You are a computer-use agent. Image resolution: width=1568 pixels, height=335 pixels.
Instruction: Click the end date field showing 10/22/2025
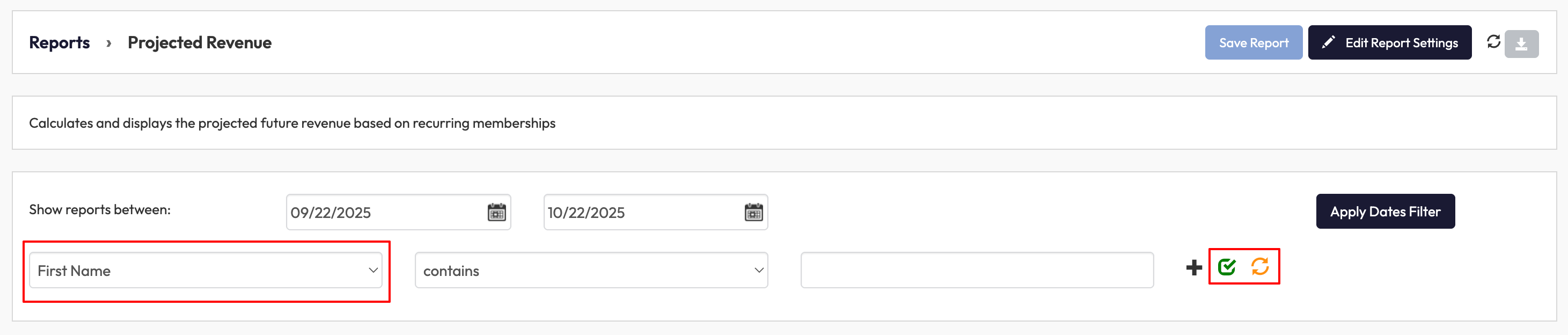[641, 213]
